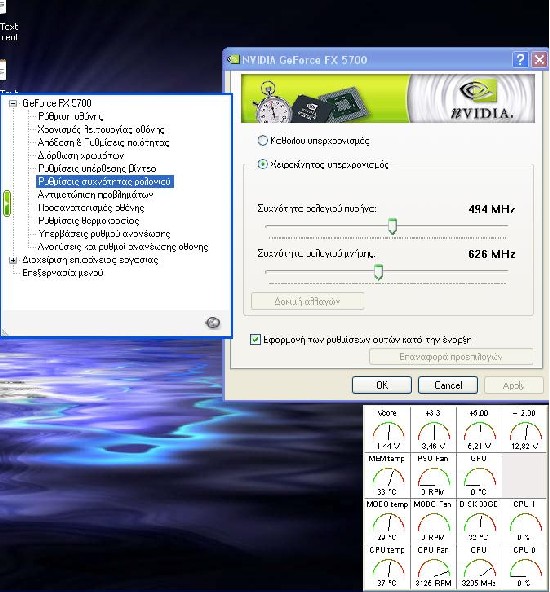Click the core clock frequency slider thumb

393,226
